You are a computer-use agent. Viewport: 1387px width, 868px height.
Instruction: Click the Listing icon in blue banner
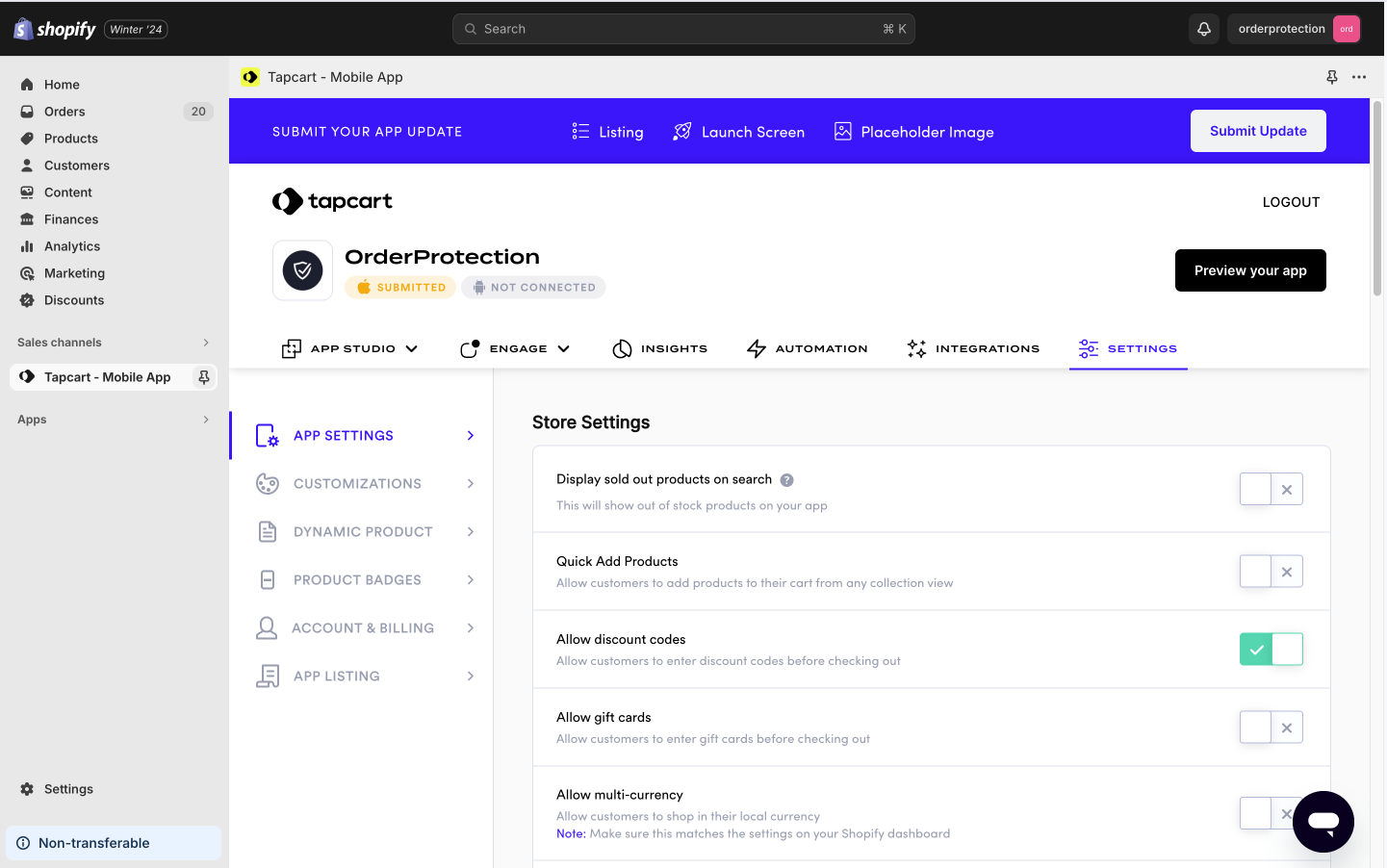580,131
